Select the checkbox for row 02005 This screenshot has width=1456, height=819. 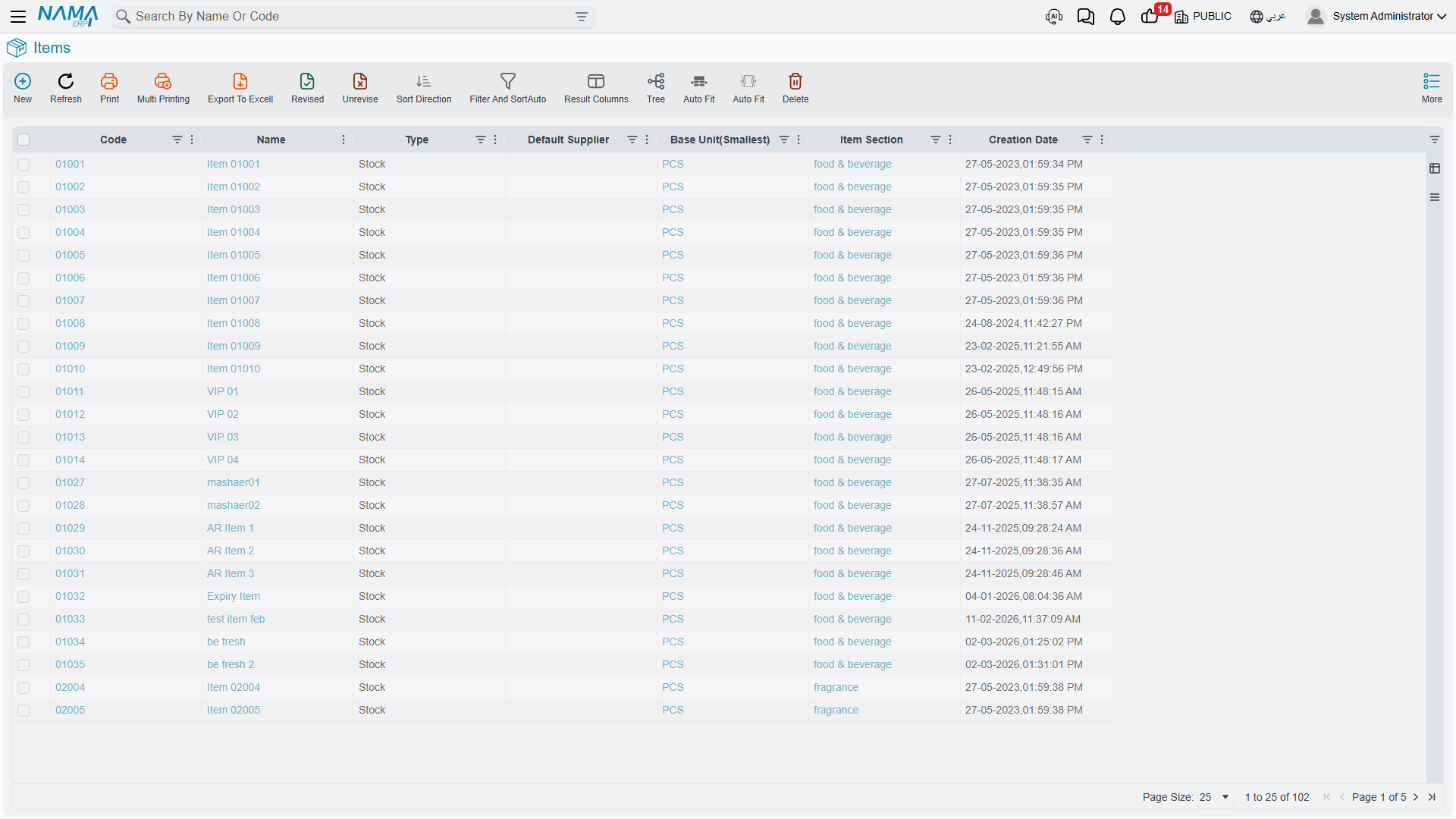pos(24,711)
